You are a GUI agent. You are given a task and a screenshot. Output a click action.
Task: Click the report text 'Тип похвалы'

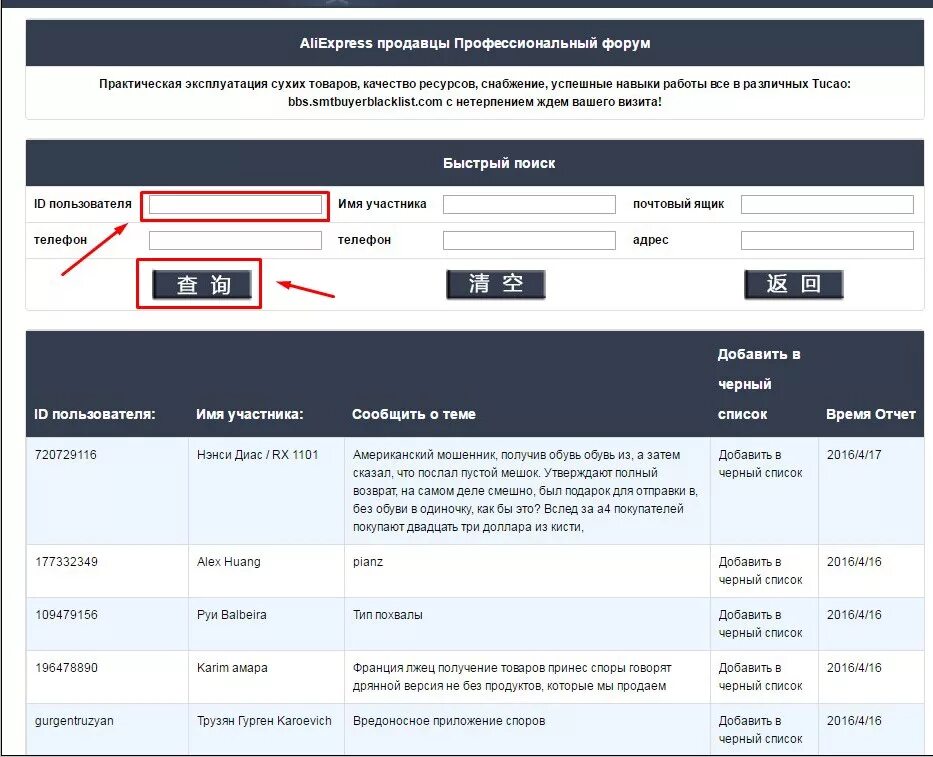[x=387, y=615]
